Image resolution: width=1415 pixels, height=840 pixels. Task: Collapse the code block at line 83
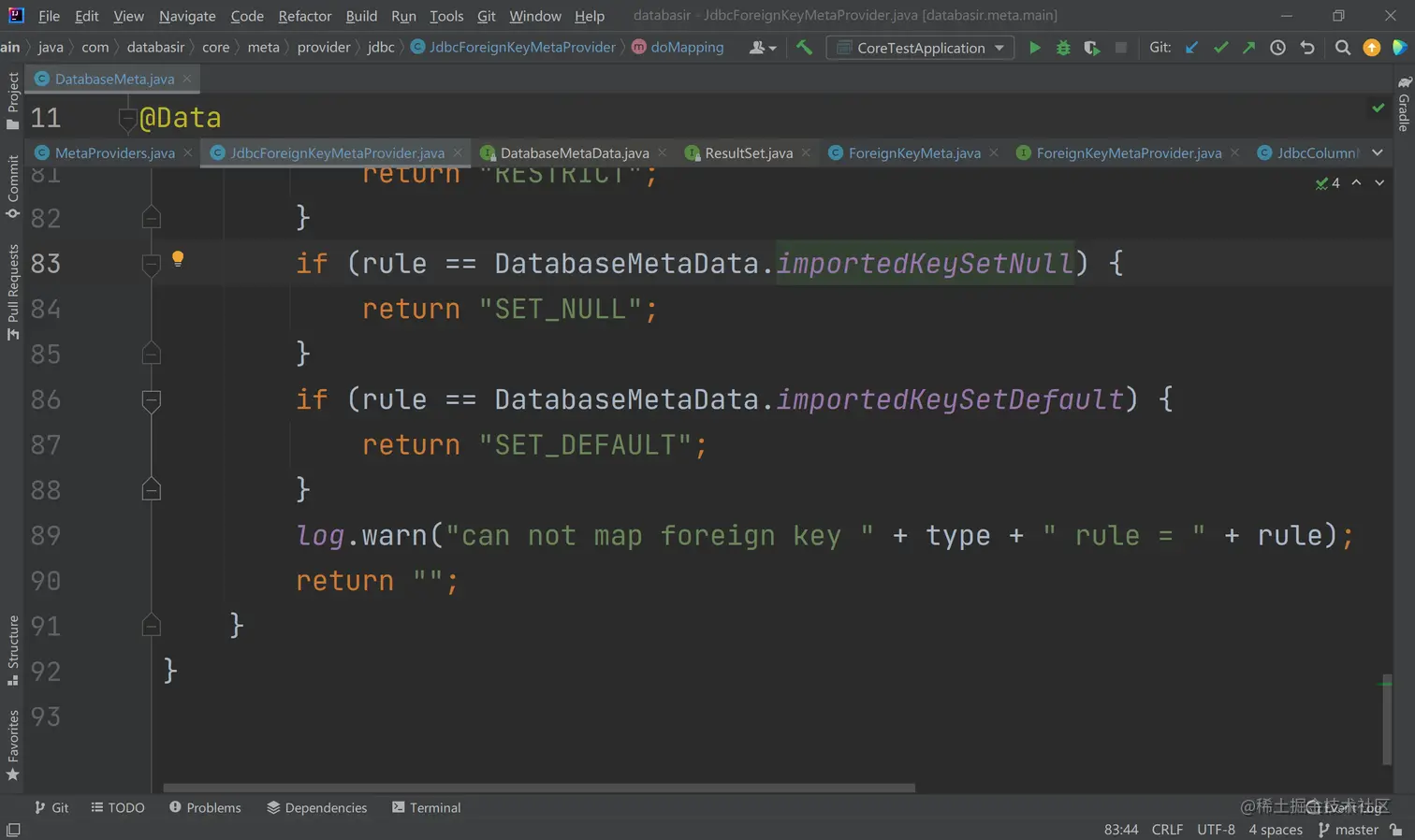tap(151, 264)
